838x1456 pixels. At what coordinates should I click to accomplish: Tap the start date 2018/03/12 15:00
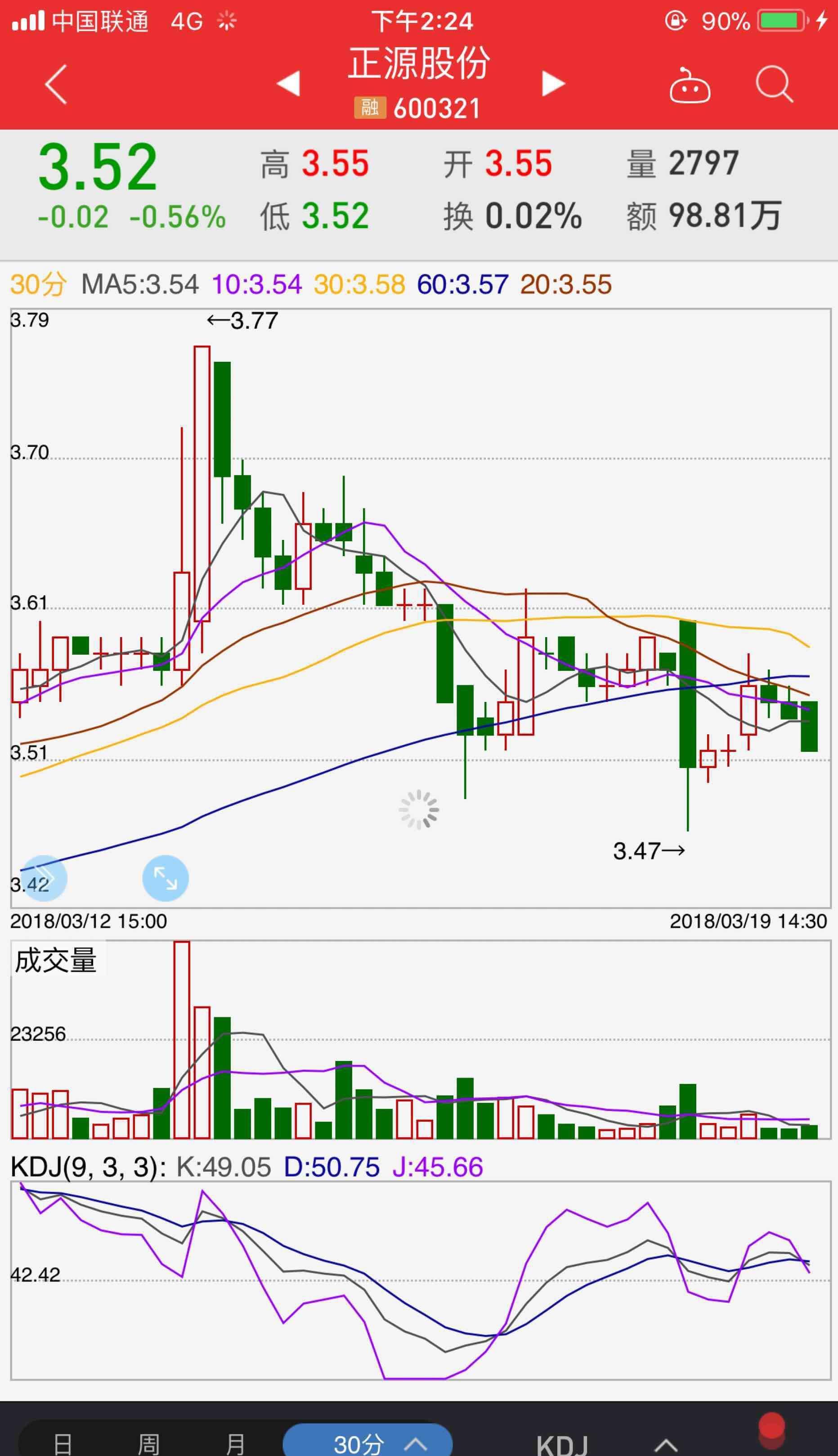tap(89, 921)
